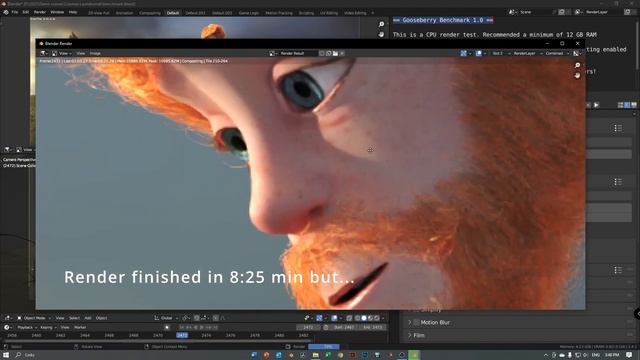The width and height of the screenshot is (640, 360).
Task: Click the Start frame field in timeline
Action: (344, 327)
